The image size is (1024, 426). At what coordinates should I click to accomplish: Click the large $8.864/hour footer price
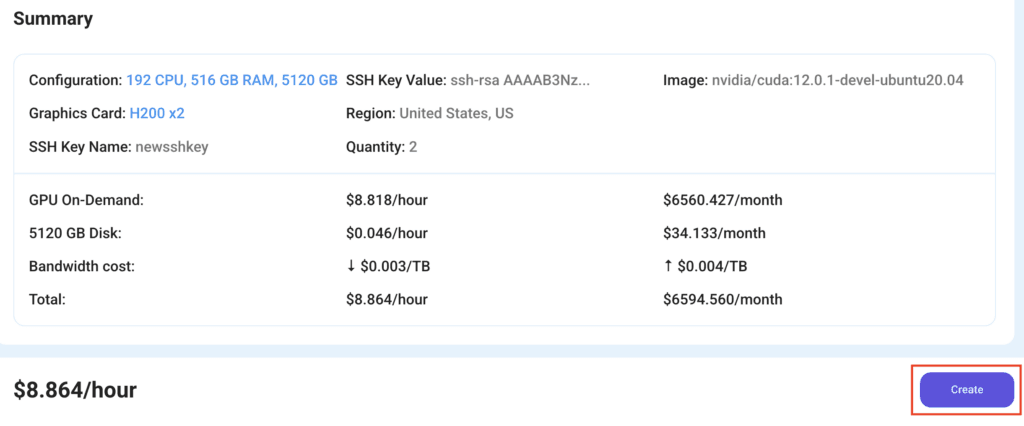(x=75, y=390)
